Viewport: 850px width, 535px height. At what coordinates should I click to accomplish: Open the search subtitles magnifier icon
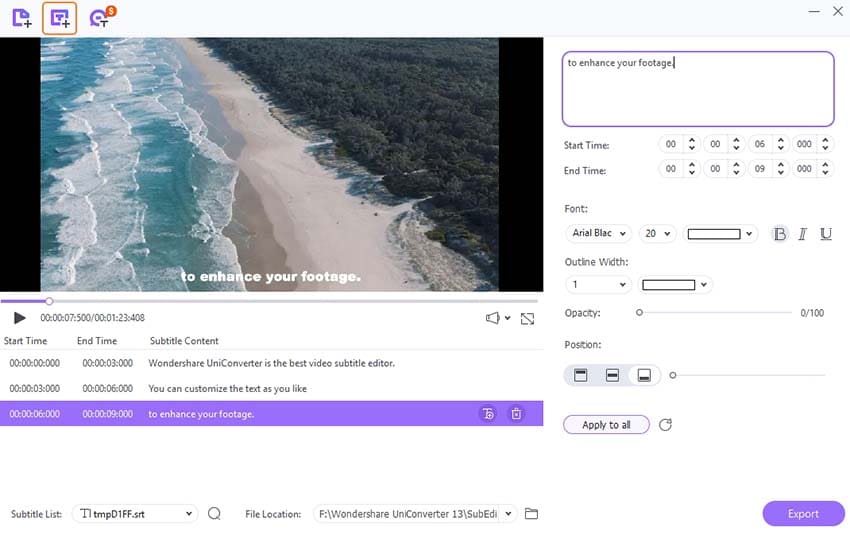[x=214, y=513]
